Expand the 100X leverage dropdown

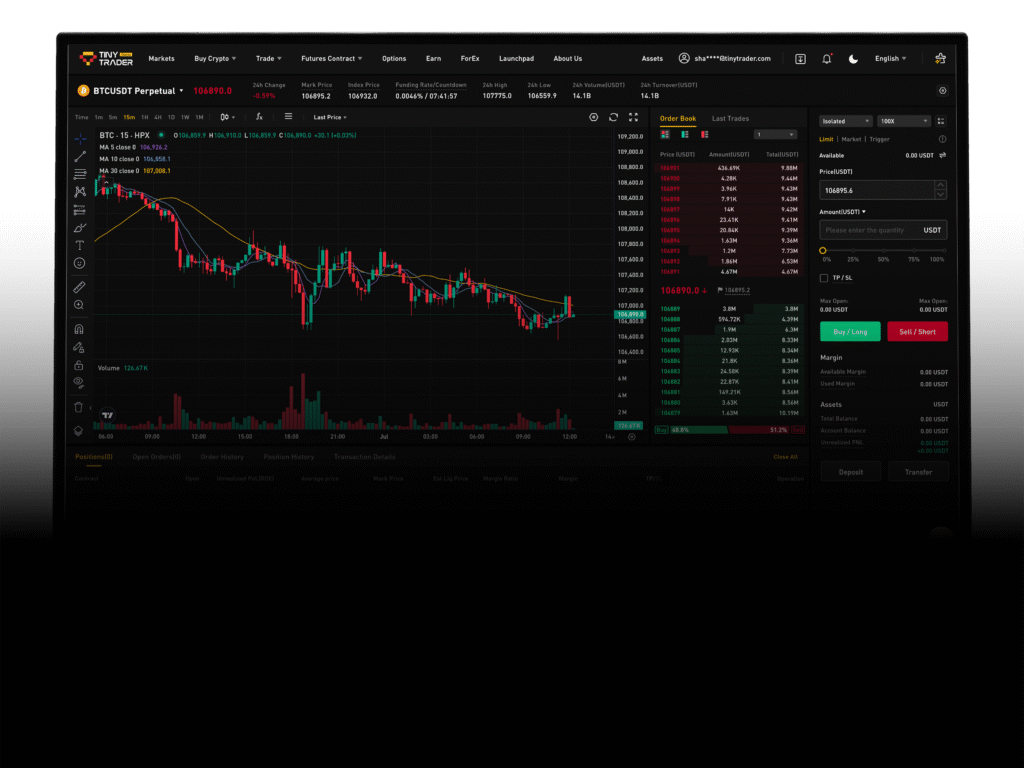point(901,121)
